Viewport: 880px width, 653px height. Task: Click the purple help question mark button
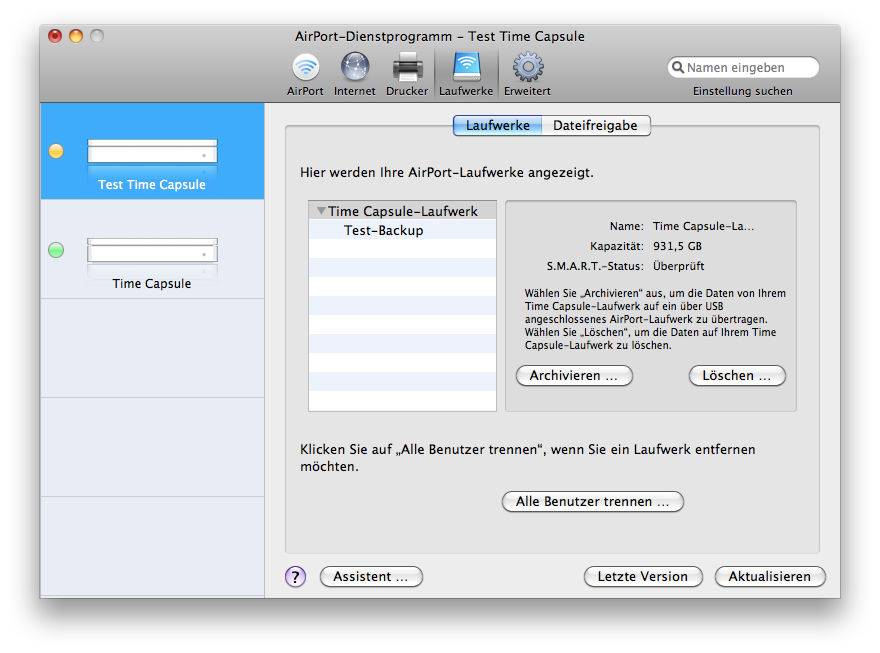296,576
